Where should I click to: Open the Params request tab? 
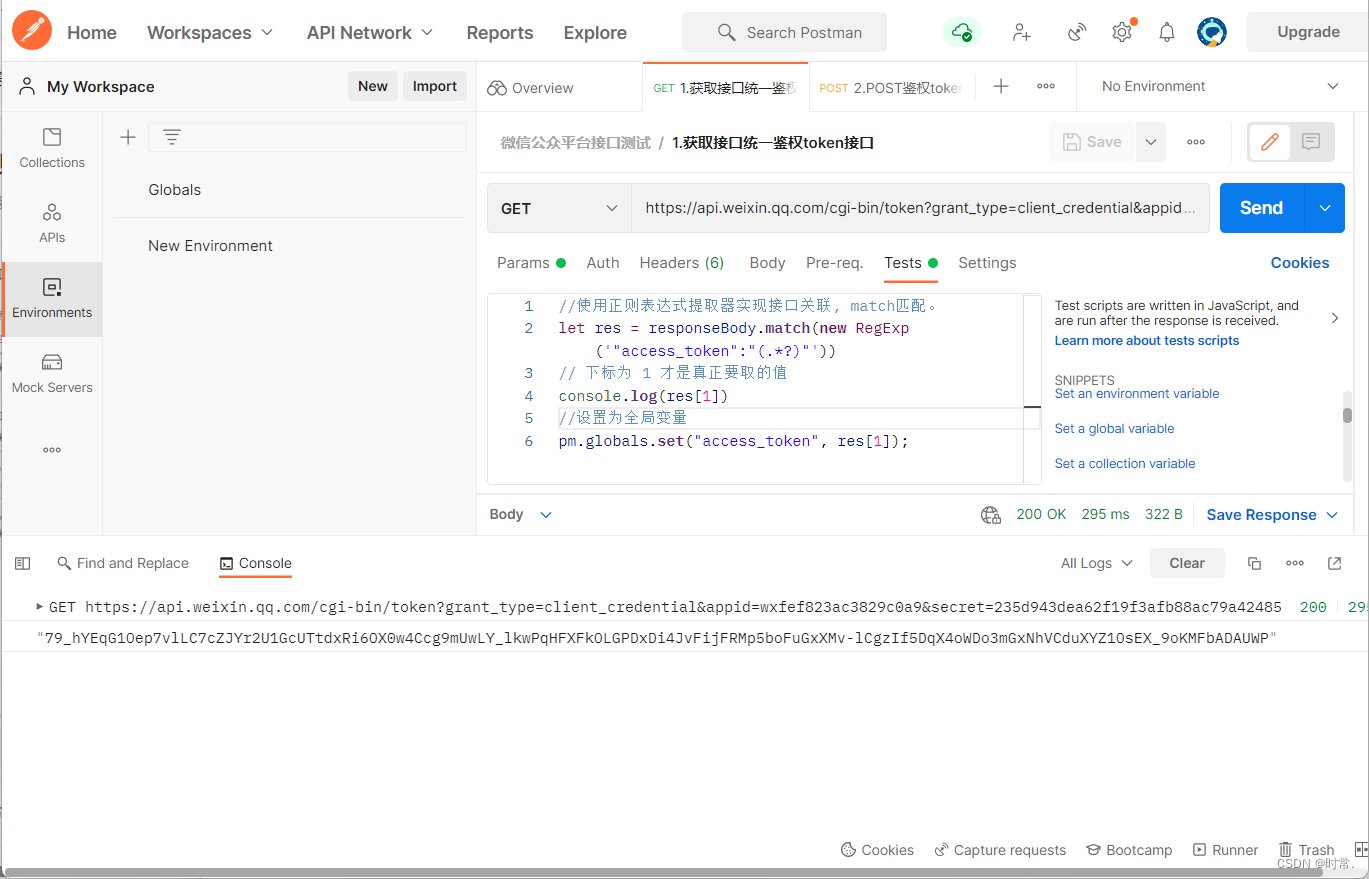coord(531,263)
